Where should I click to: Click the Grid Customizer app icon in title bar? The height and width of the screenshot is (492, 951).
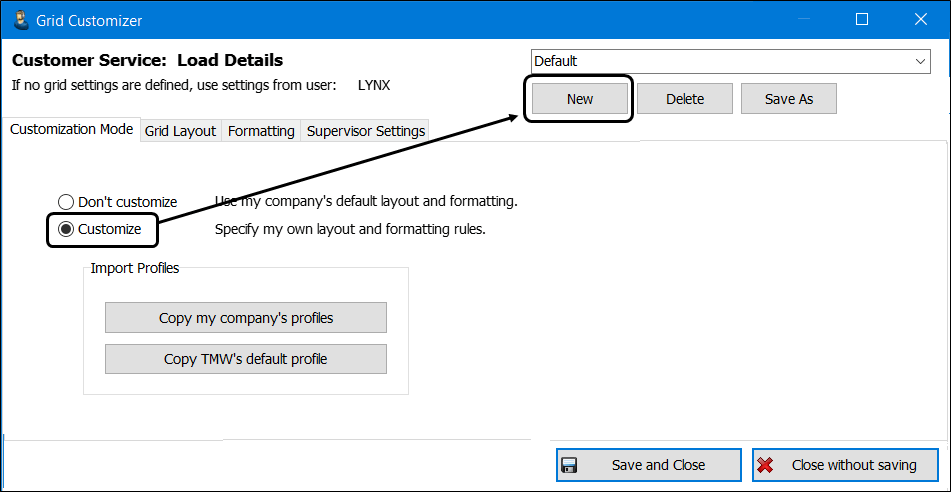click(20, 20)
